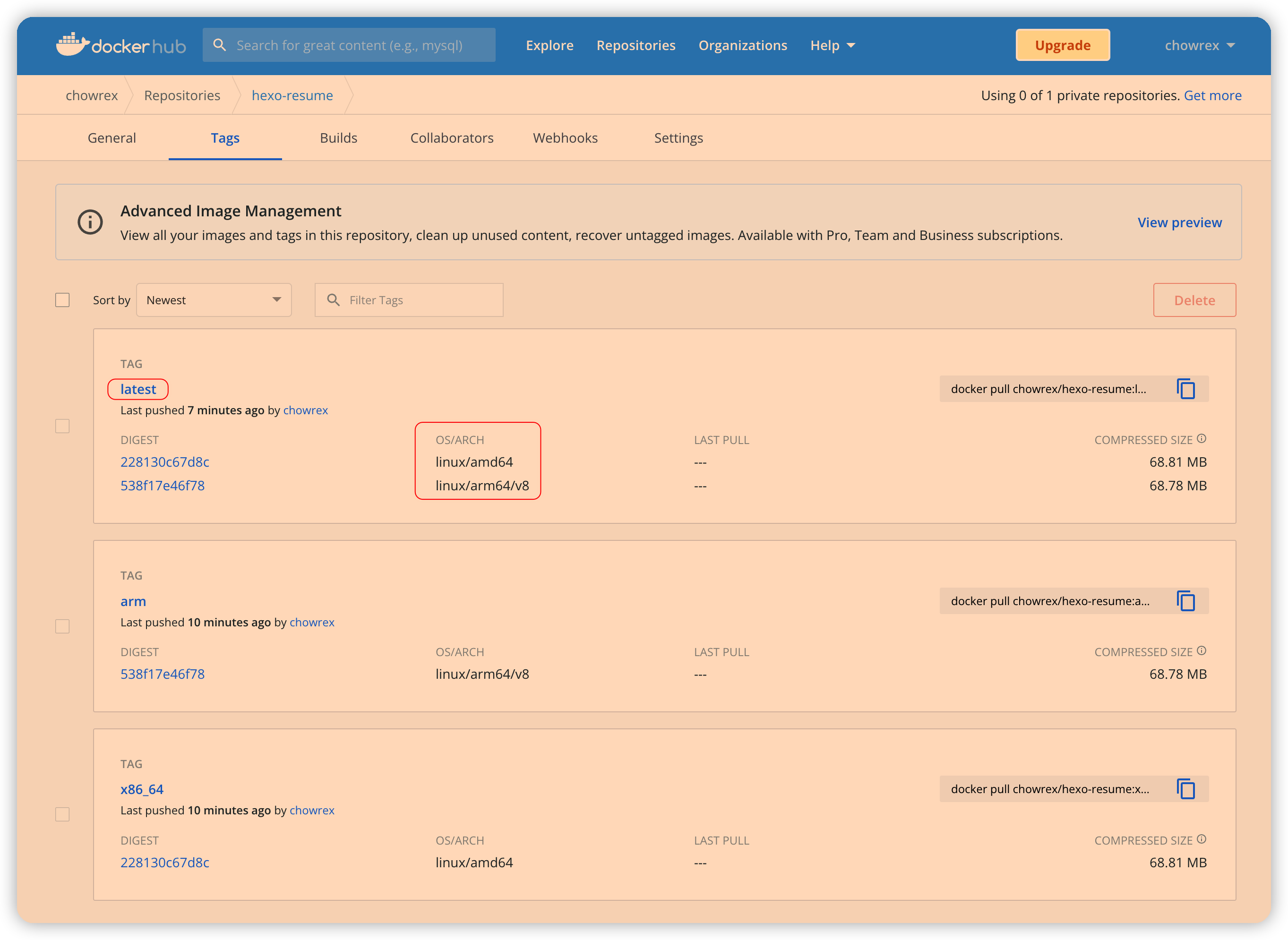Switch to the Webhooks tab
This screenshot has width=1288, height=940.
(x=565, y=138)
